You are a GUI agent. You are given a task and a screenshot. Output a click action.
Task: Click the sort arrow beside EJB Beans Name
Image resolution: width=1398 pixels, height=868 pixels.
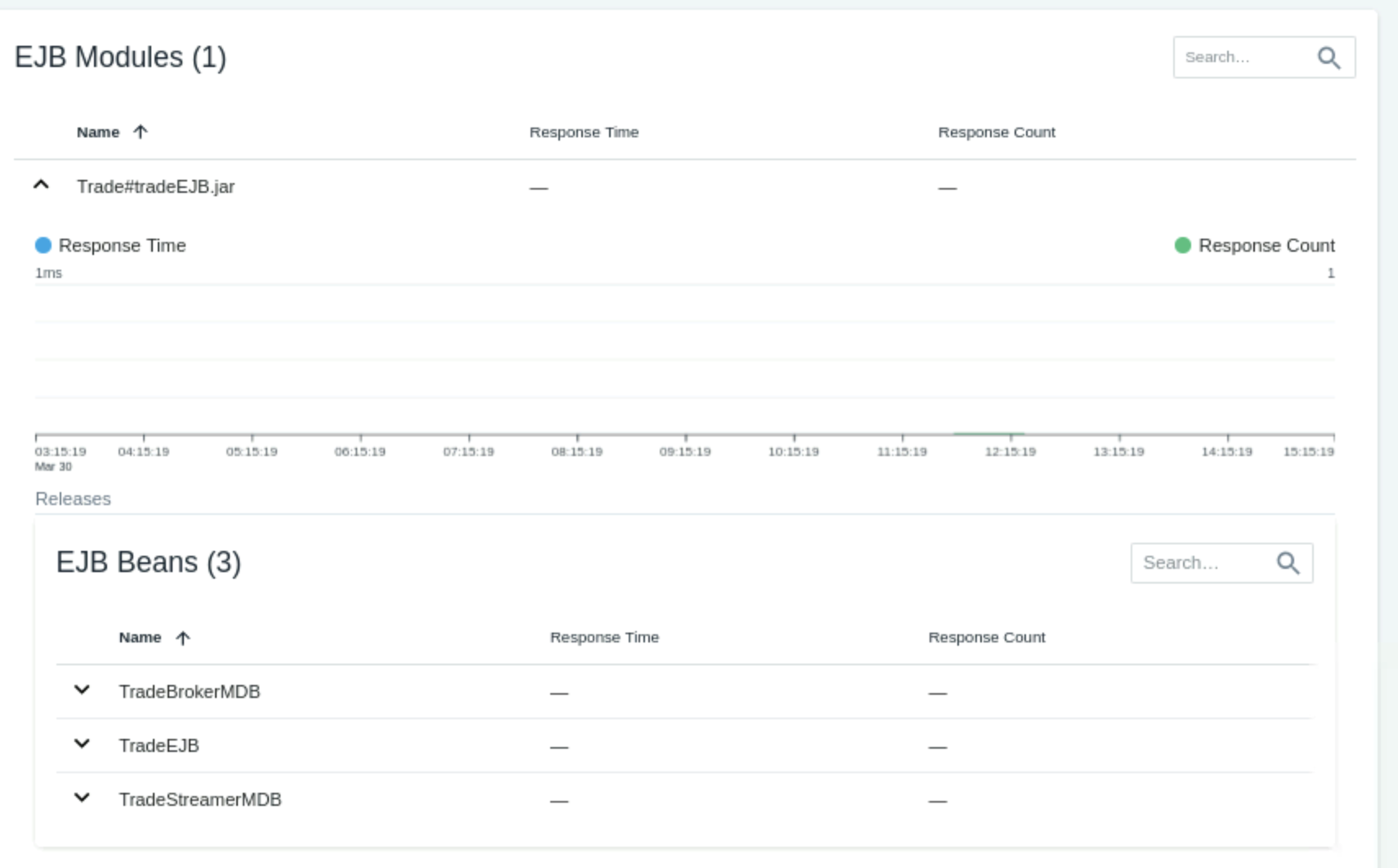(x=182, y=638)
